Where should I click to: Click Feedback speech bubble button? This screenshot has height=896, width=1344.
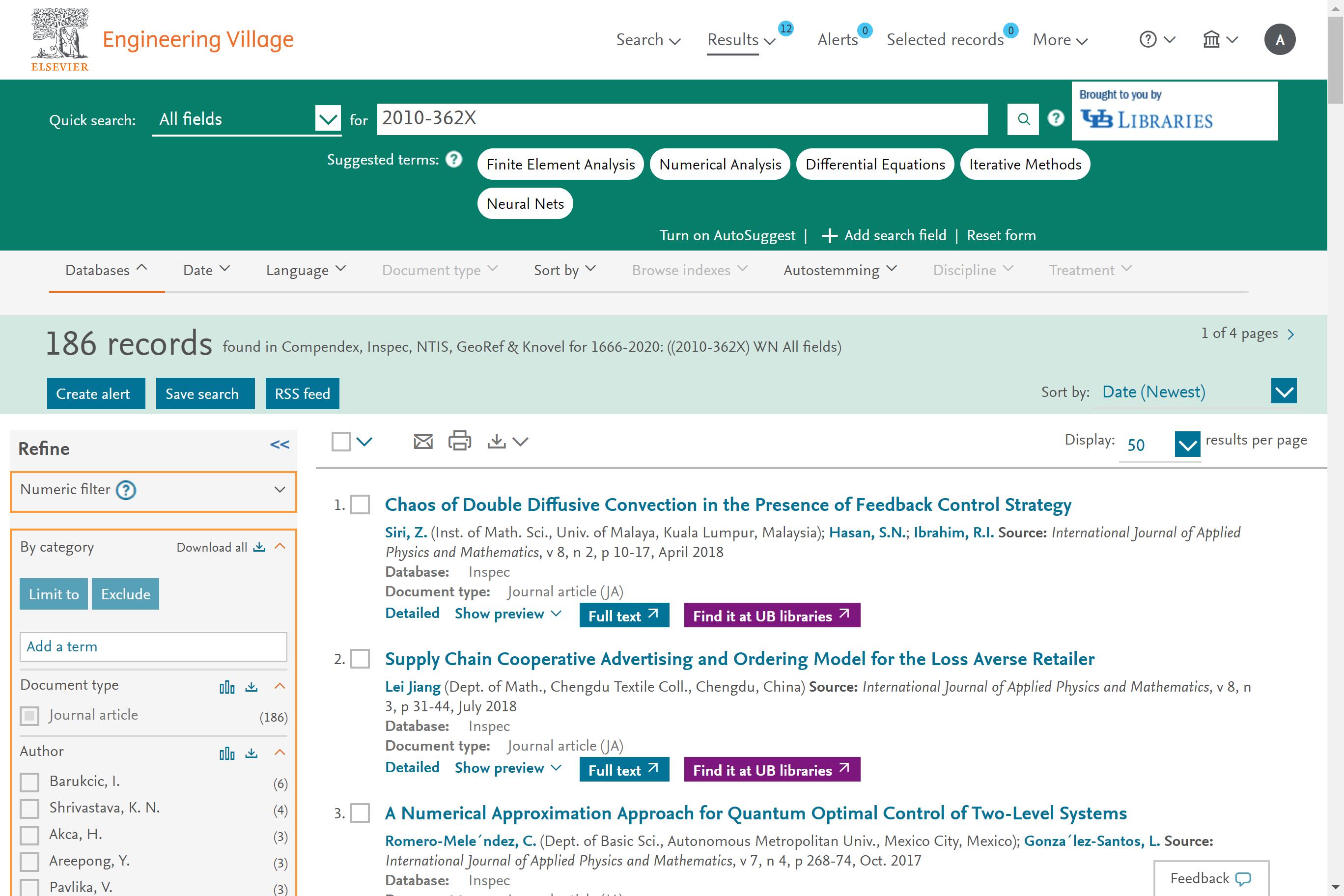1211,878
